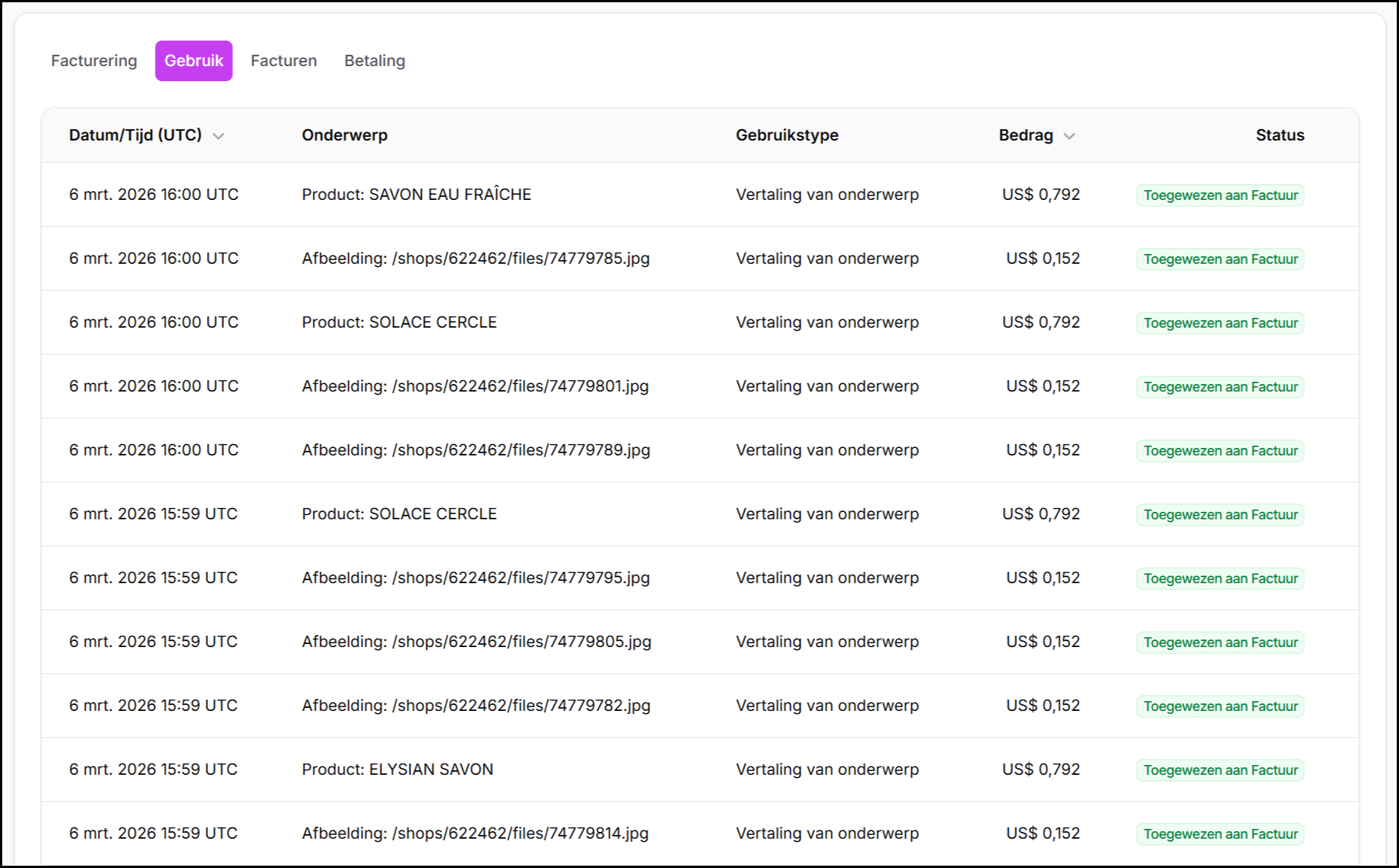The height and width of the screenshot is (868, 1399).
Task: Click image entry 74779805.jpg
Action: (476, 642)
